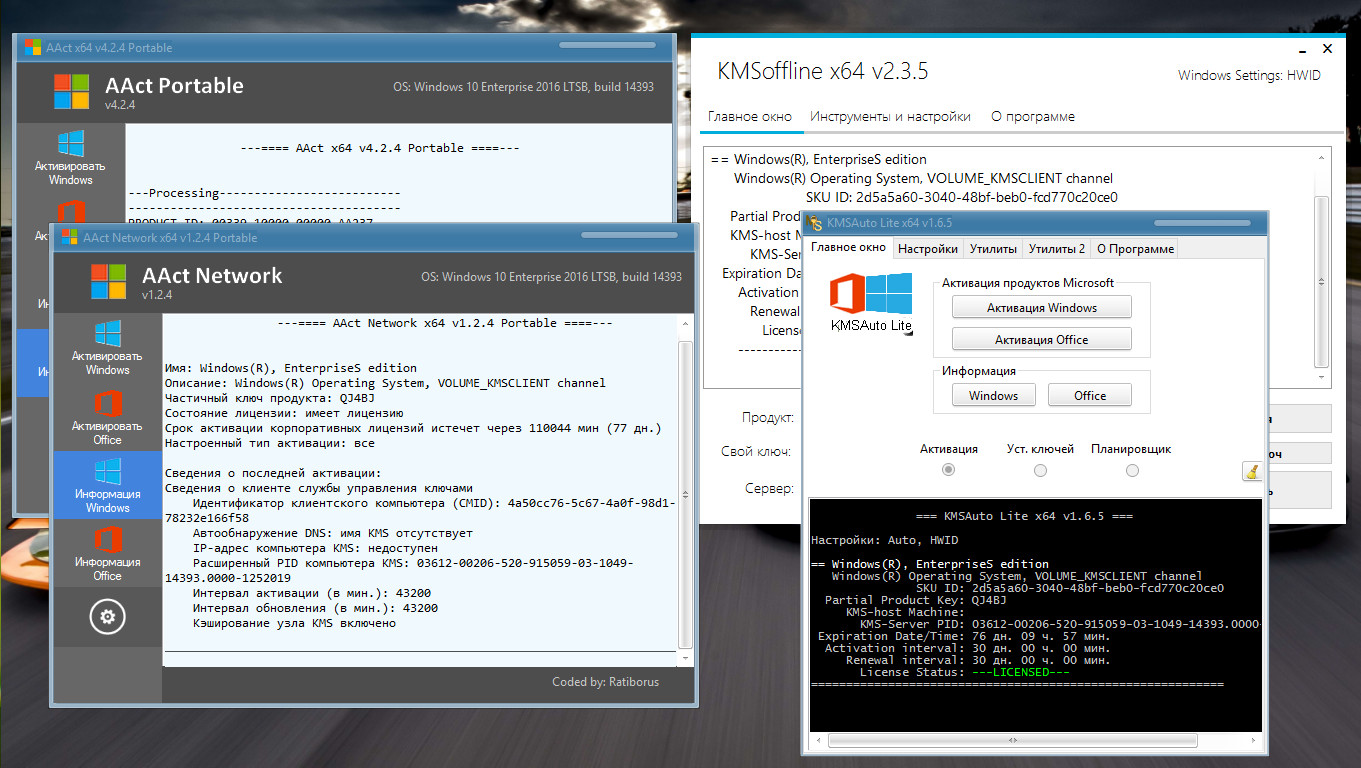Click the Coded by: Ratiborus text

click(x=605, y=682)
